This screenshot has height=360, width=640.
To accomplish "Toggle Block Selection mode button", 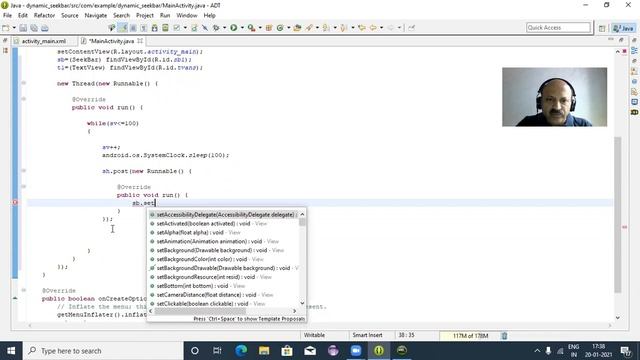I will tap(133, 28).
